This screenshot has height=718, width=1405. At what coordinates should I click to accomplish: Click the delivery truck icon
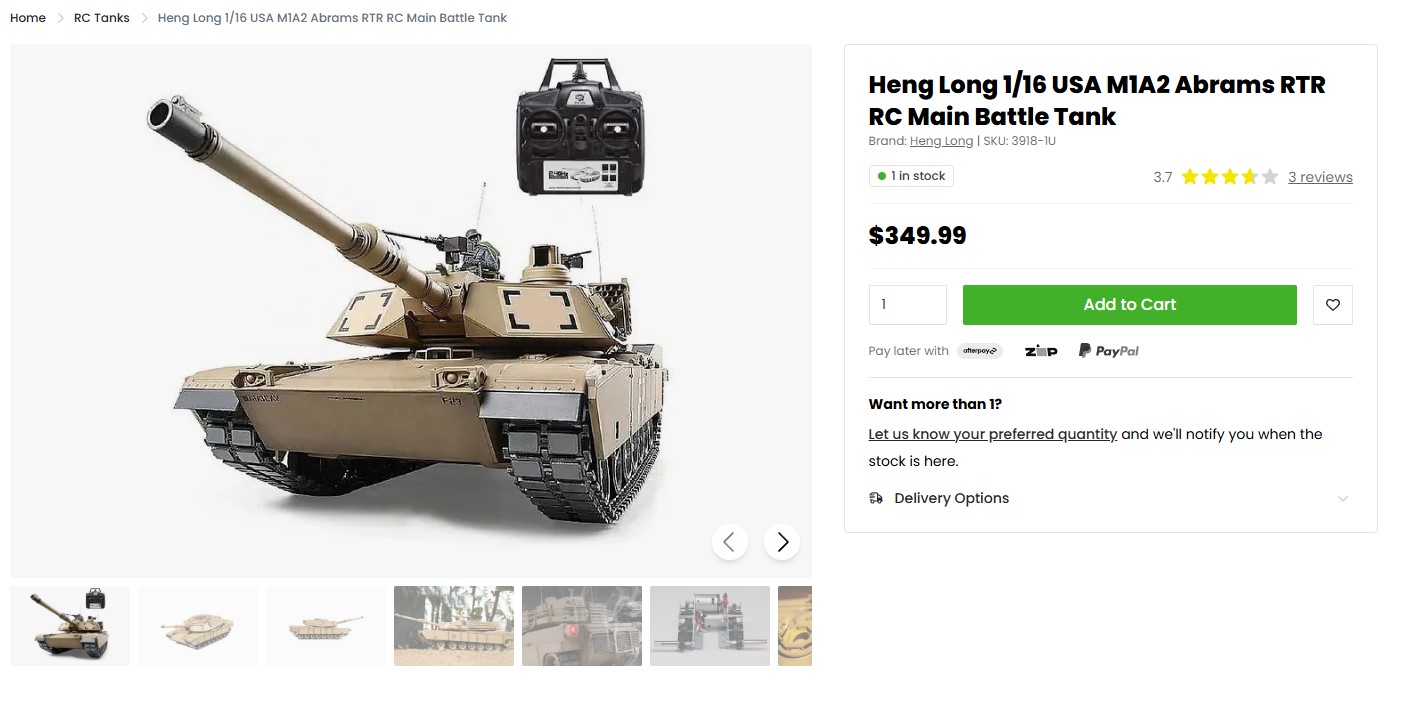pyautogui.click(x=875, y=497)
